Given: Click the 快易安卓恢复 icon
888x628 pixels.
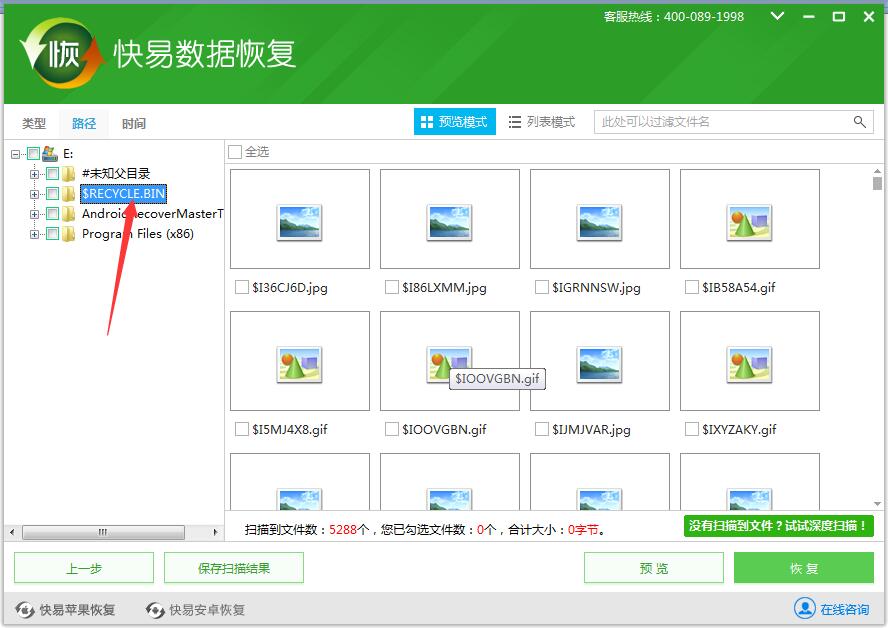Looking at the screenshot, I should (x=155, y=609).
